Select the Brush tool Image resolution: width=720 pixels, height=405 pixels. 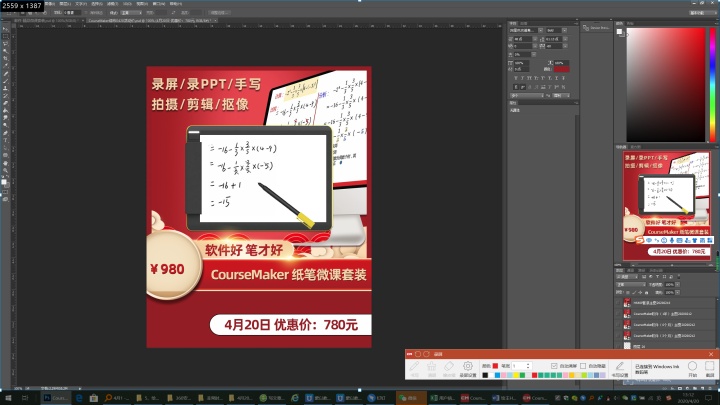(x=6, y=81)
